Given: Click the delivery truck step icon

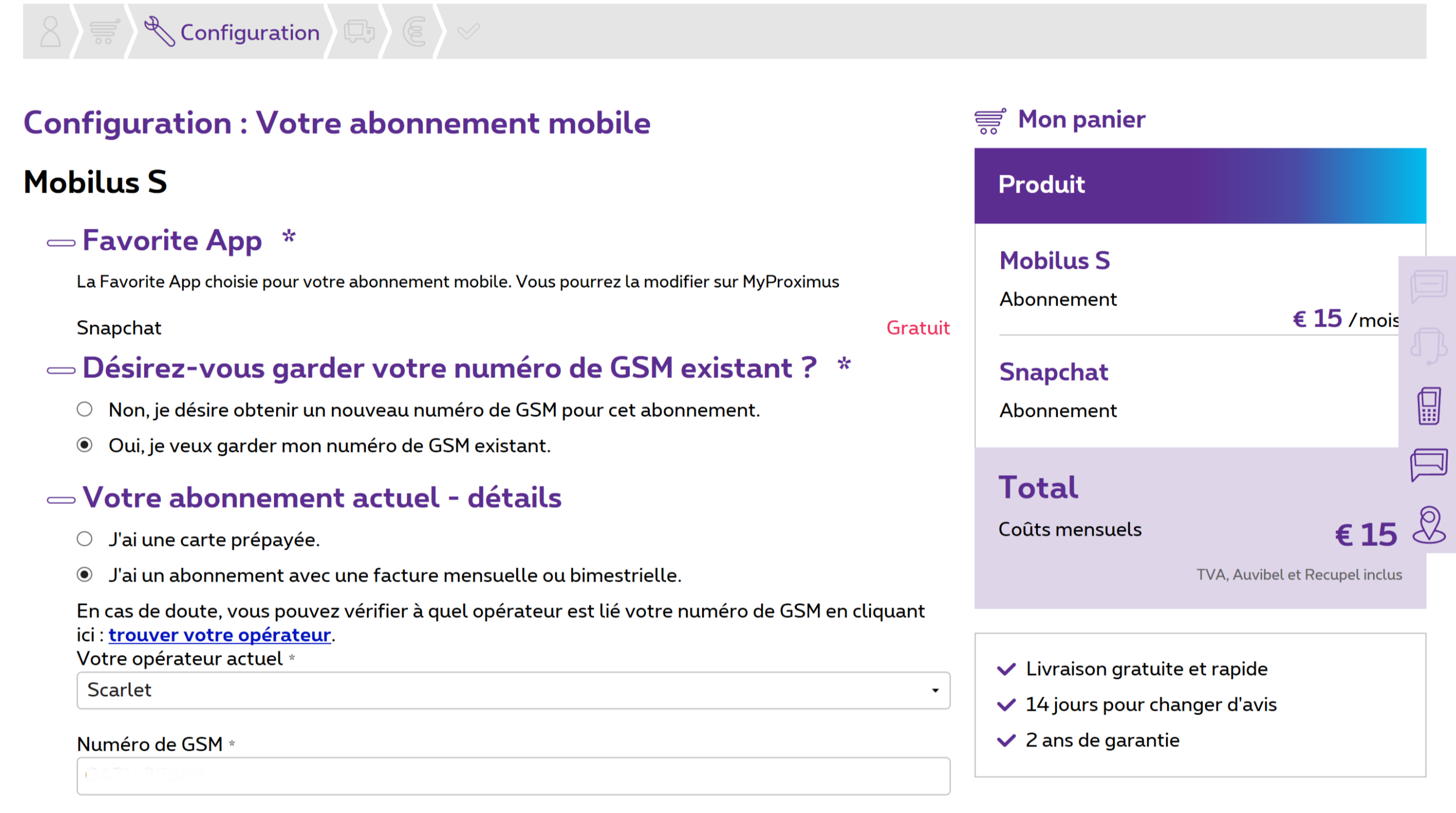Looking at the screenshot, I should (360, 32).
